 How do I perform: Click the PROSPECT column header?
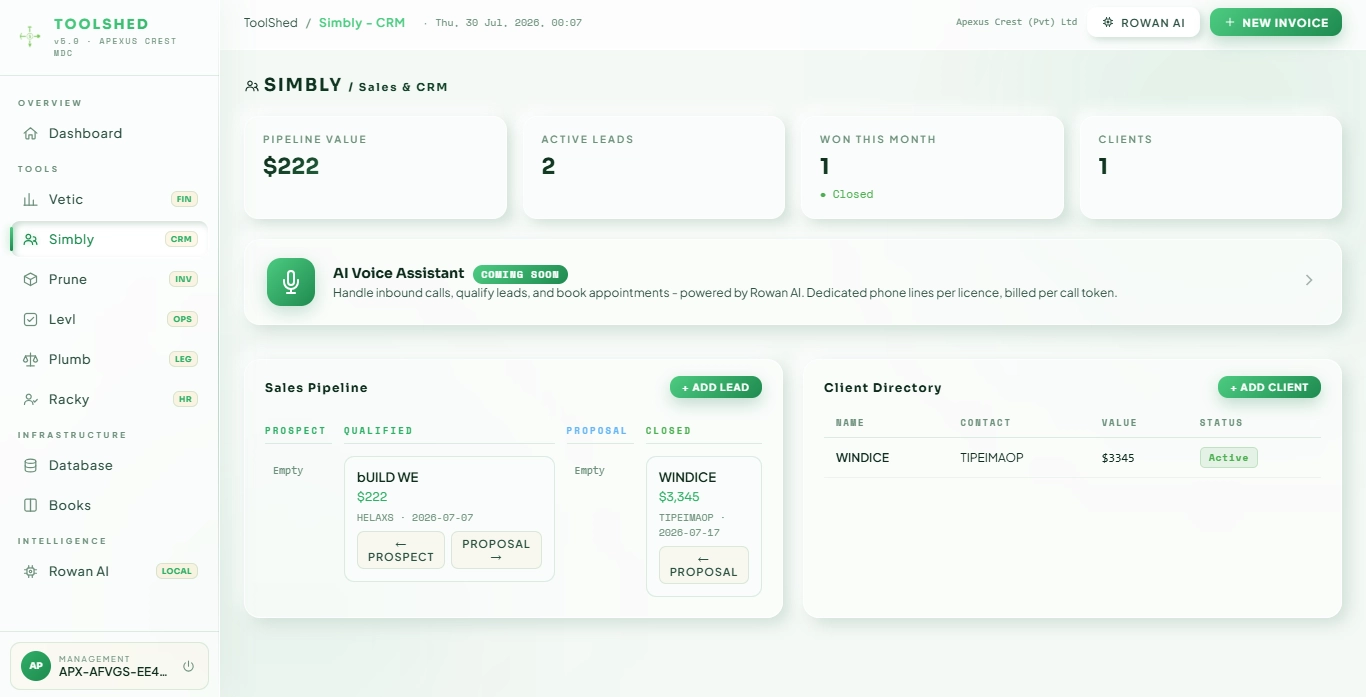(x=295, y=430)
